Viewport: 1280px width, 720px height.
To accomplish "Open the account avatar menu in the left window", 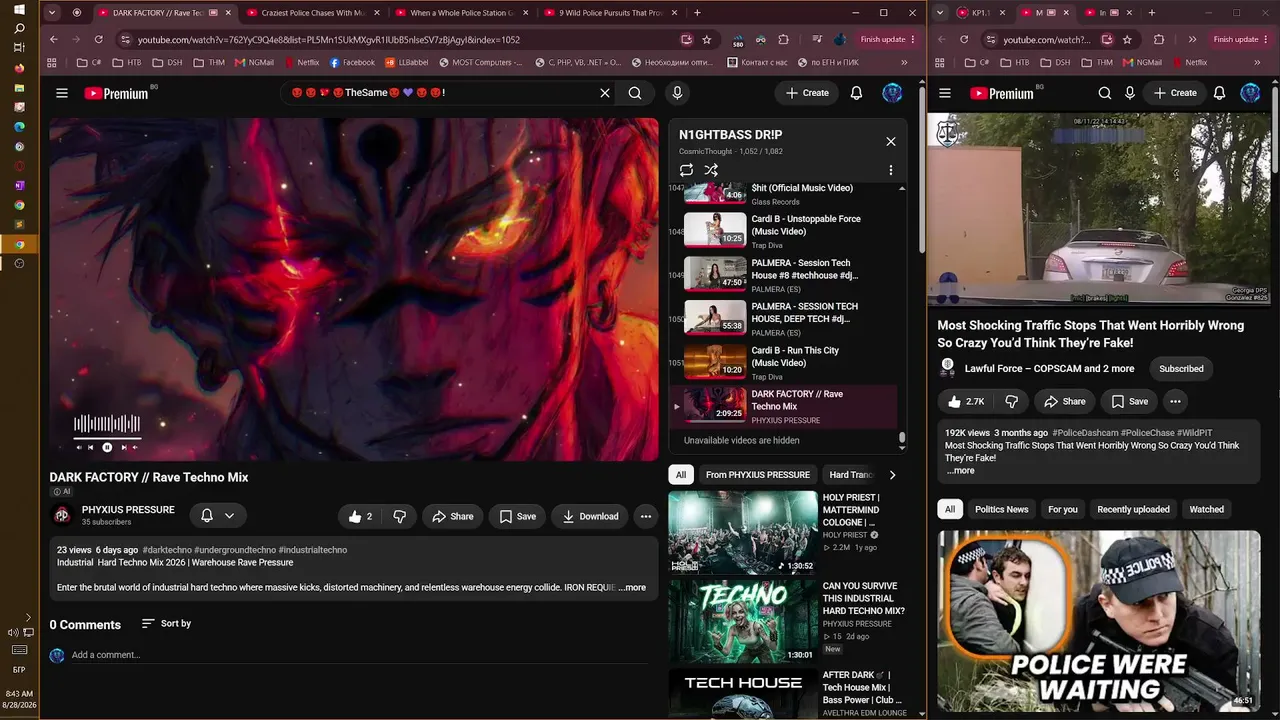I will pyautogui.click(x=892, y=93).
